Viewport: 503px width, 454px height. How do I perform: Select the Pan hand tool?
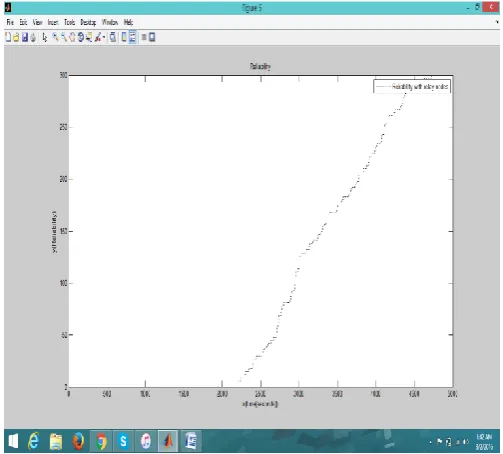tap(72, 37)
